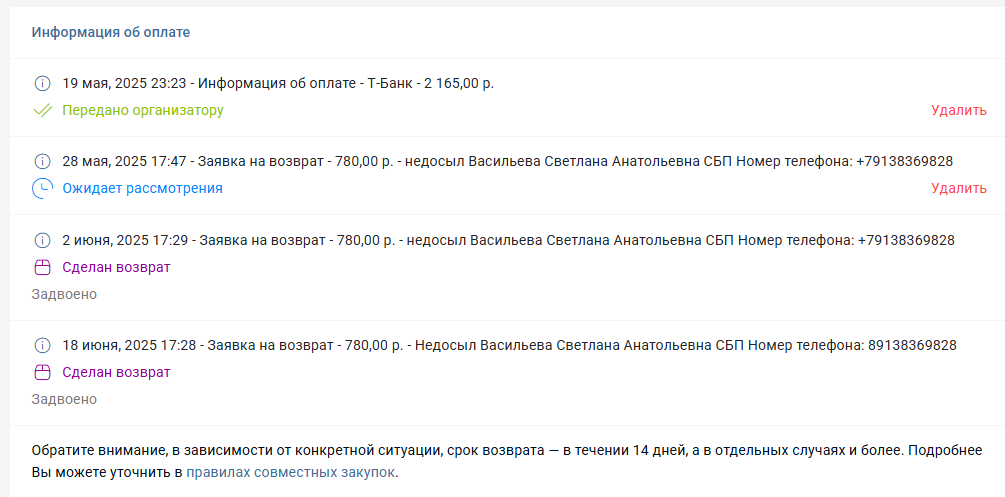
Task: Click the Информация об оплате heading
Action: coord(111,33)
